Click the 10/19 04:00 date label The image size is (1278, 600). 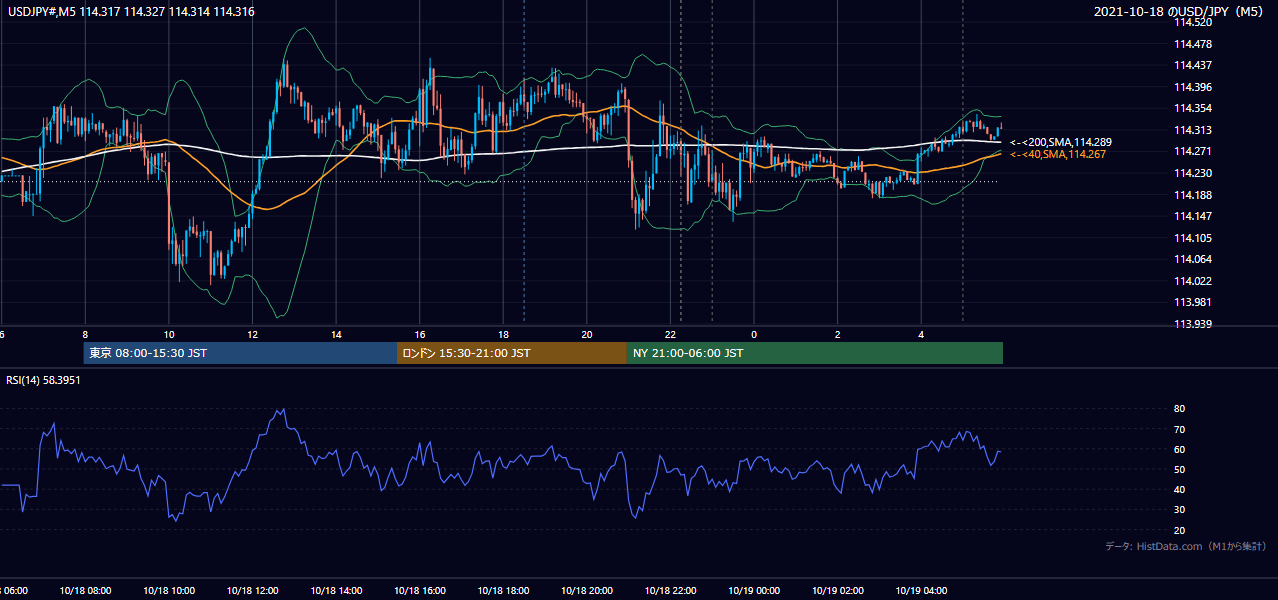(921, 591)
